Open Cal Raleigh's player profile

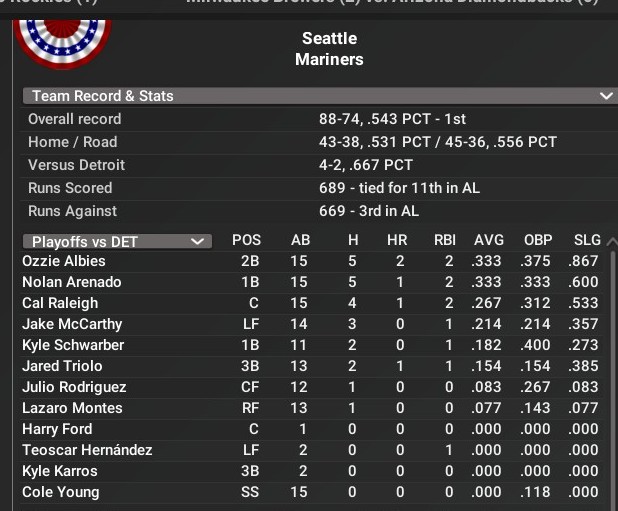click(x=60, y=303)
